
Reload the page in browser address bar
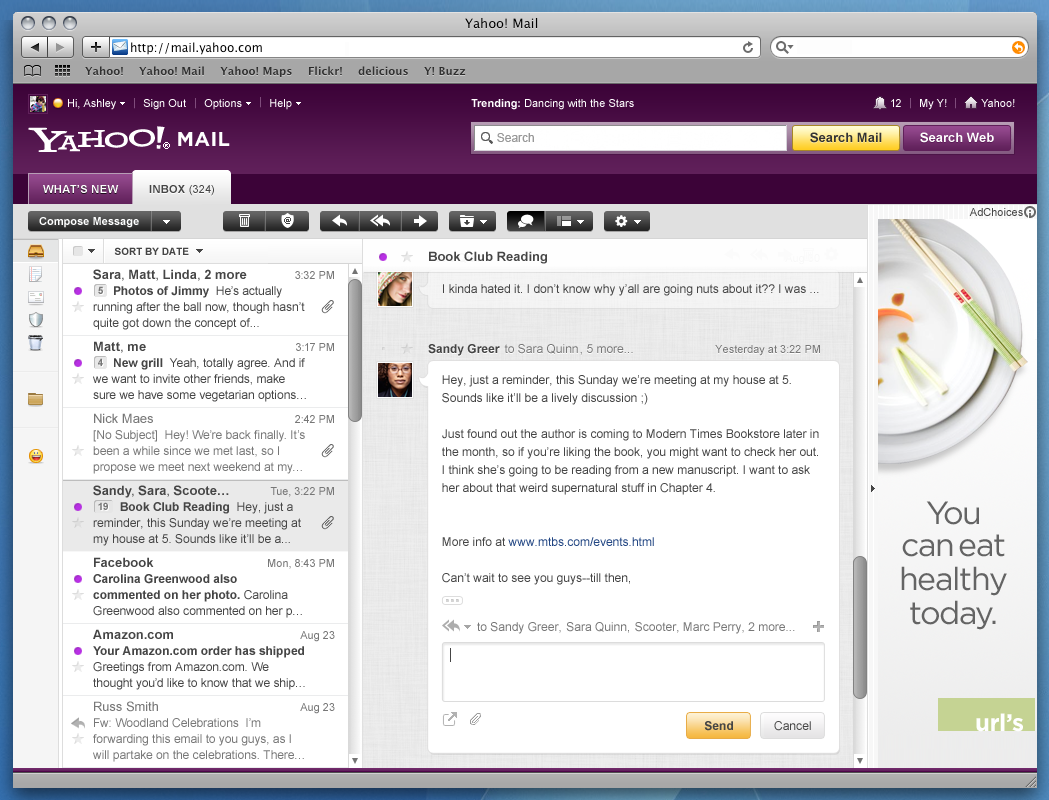coord(748,47)
